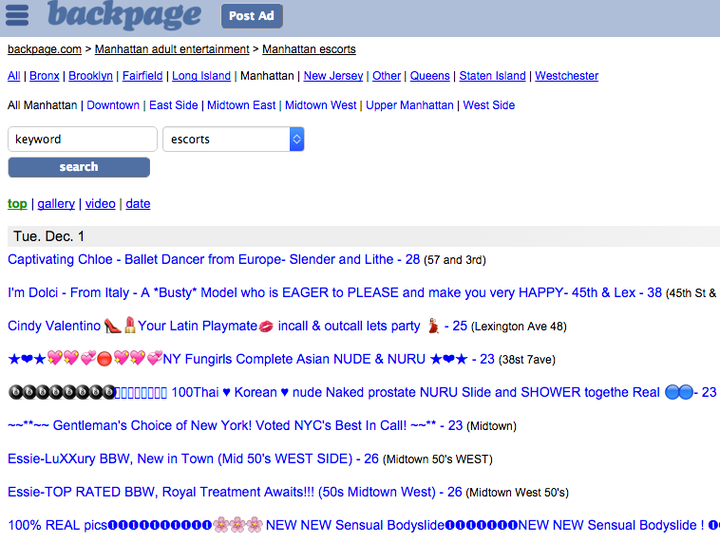Screen dimensions: 720x543
Task: Open the Essie-TOP RATED BBW listing
Action: [x=235, y=492]
